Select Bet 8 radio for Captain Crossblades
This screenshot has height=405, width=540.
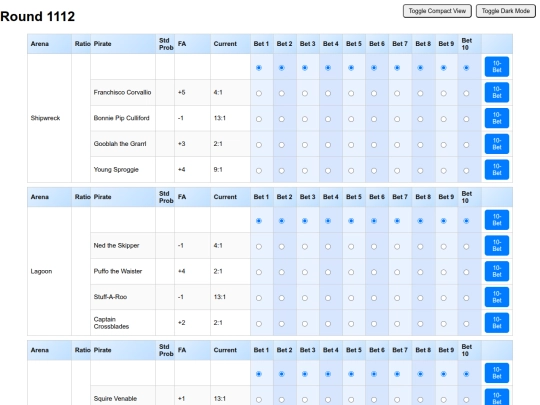420,324
